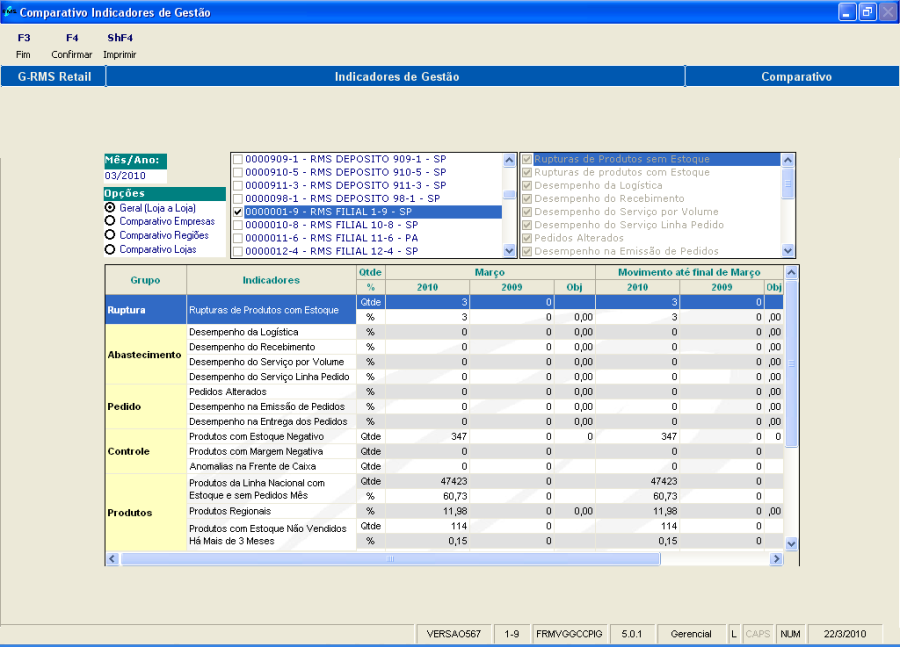Click the Indicadores column header

271,280
